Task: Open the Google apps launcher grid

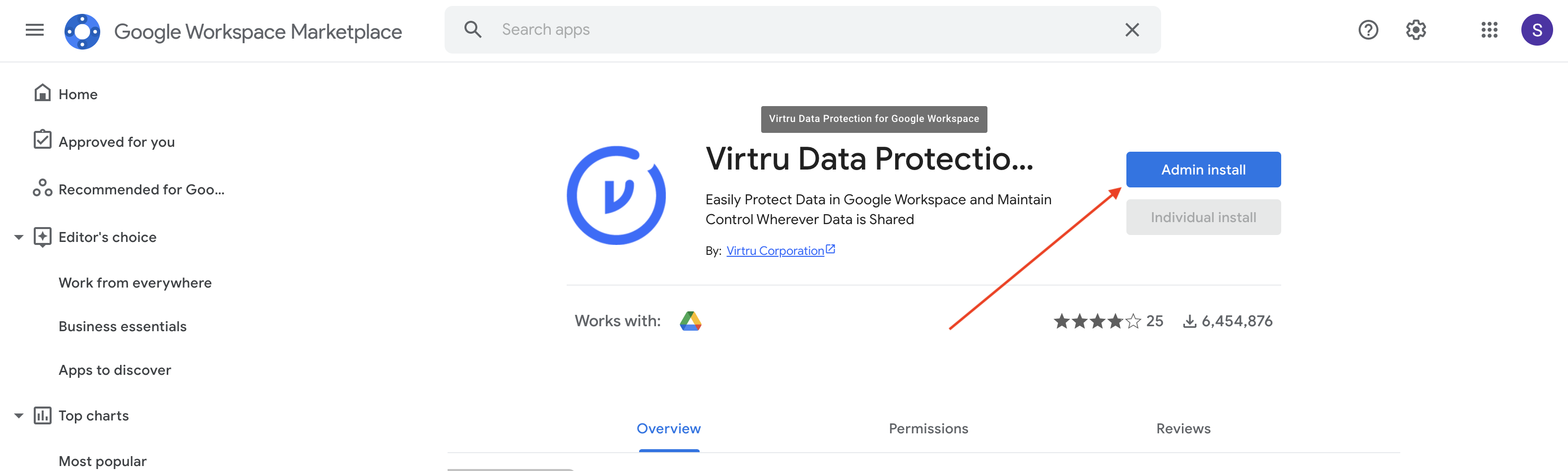Action: tap(1489, 30)
